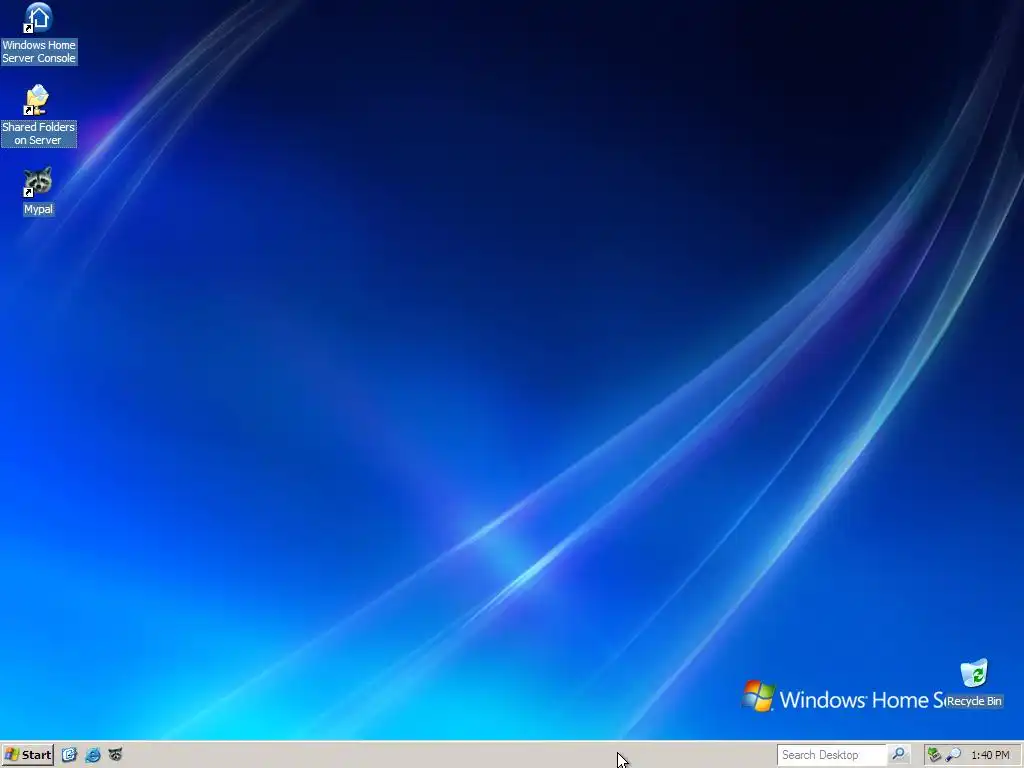Click the Search Desktop input field
The image size is (1024, 768).
831,755
